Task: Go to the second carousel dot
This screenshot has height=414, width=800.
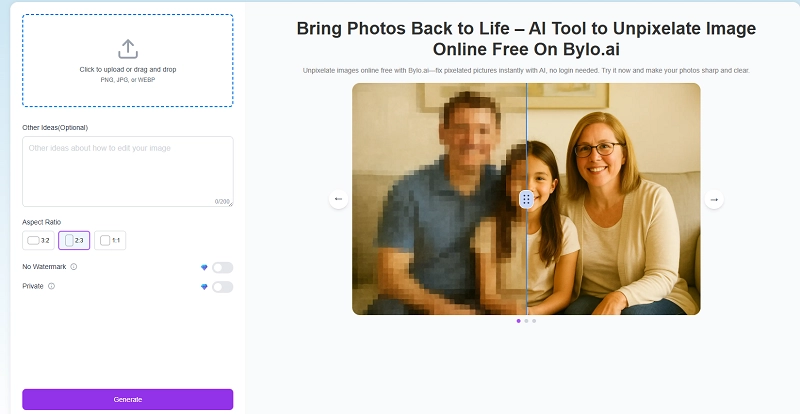Action: click(x=527, y=321)
